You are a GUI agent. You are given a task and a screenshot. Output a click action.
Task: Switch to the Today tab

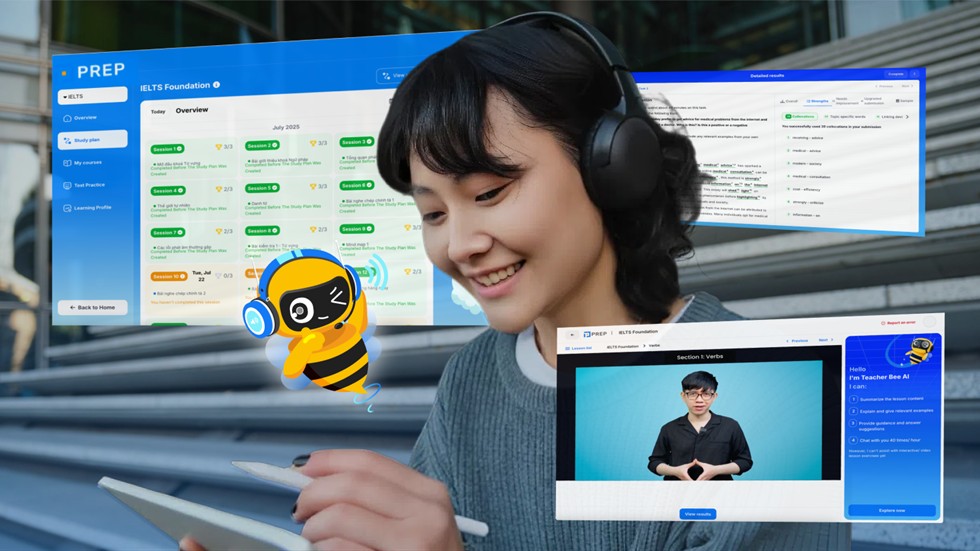158,111
